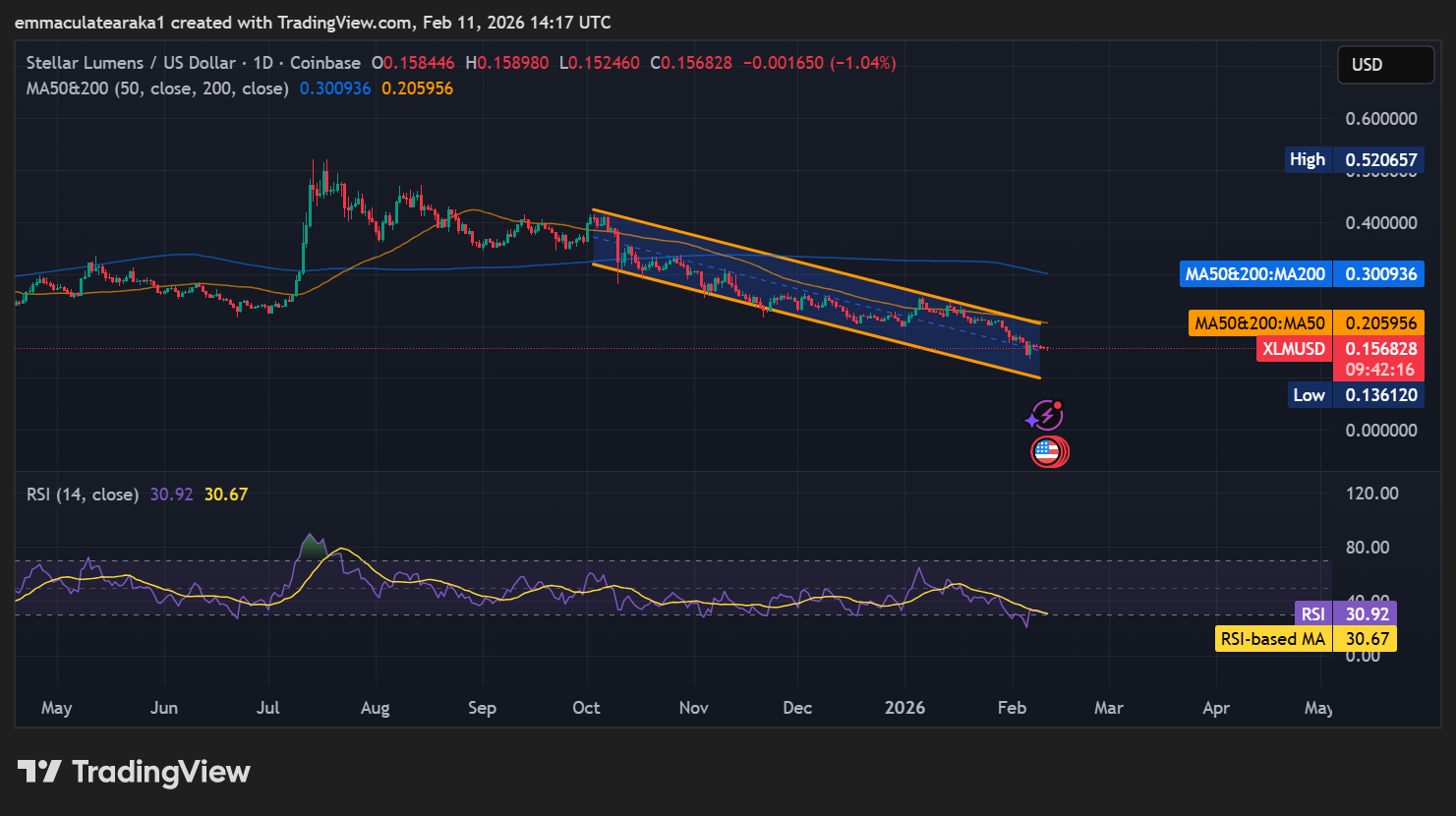Click the Feb label on the time axis

pyautogui.click(x=1012, y=707)
